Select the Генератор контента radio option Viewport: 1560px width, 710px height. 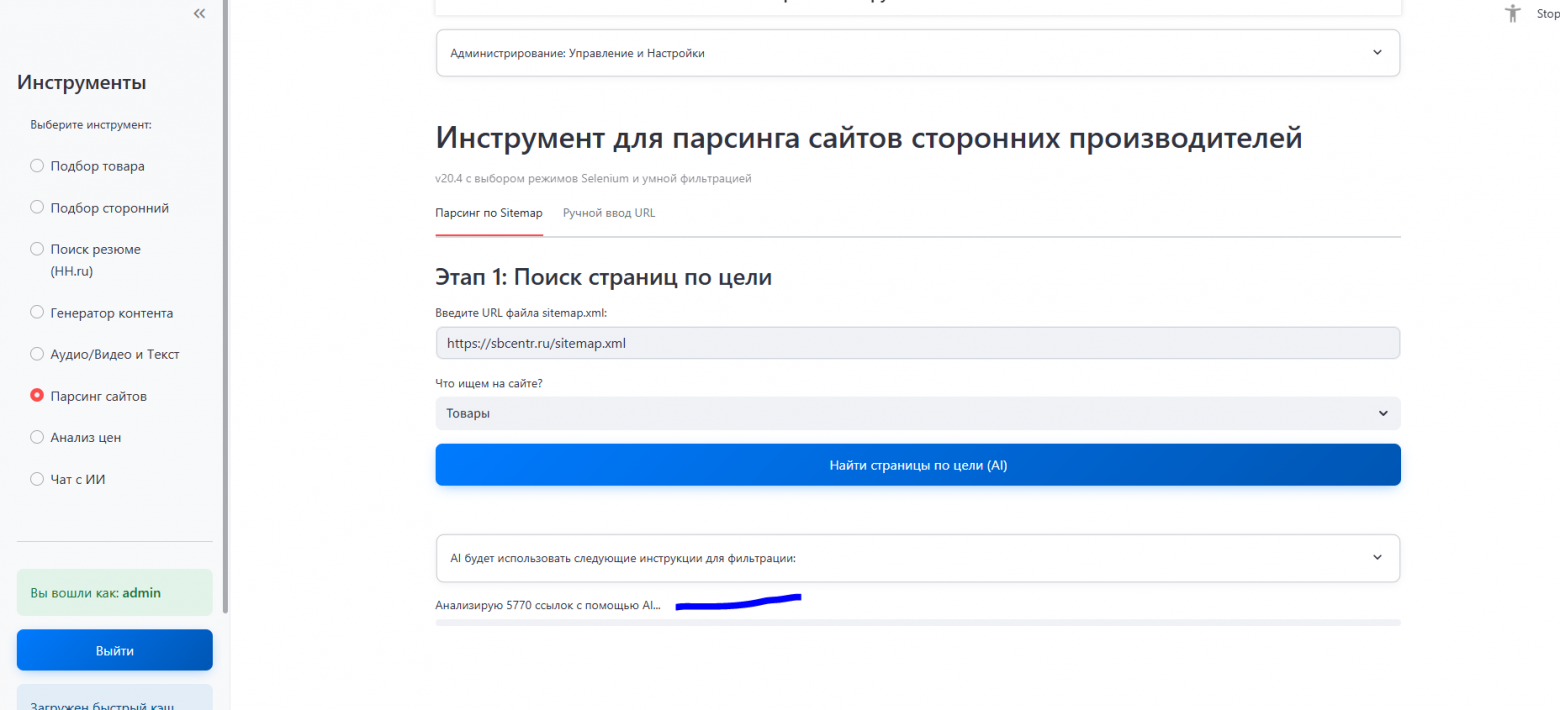(37, 313)
